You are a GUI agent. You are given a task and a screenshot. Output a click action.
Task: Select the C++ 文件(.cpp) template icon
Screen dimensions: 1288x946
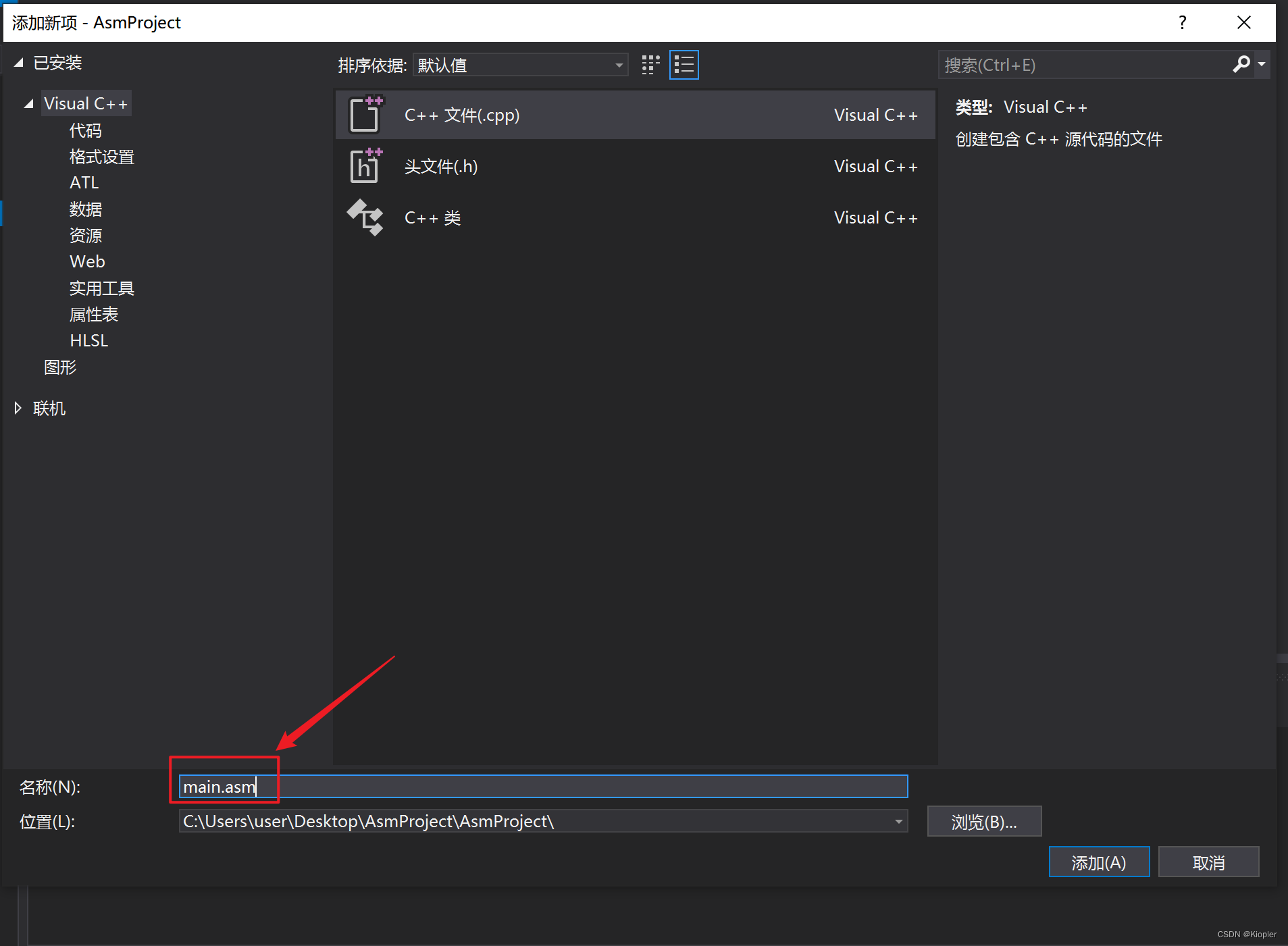pyautogui.click(x=365, y=114)
